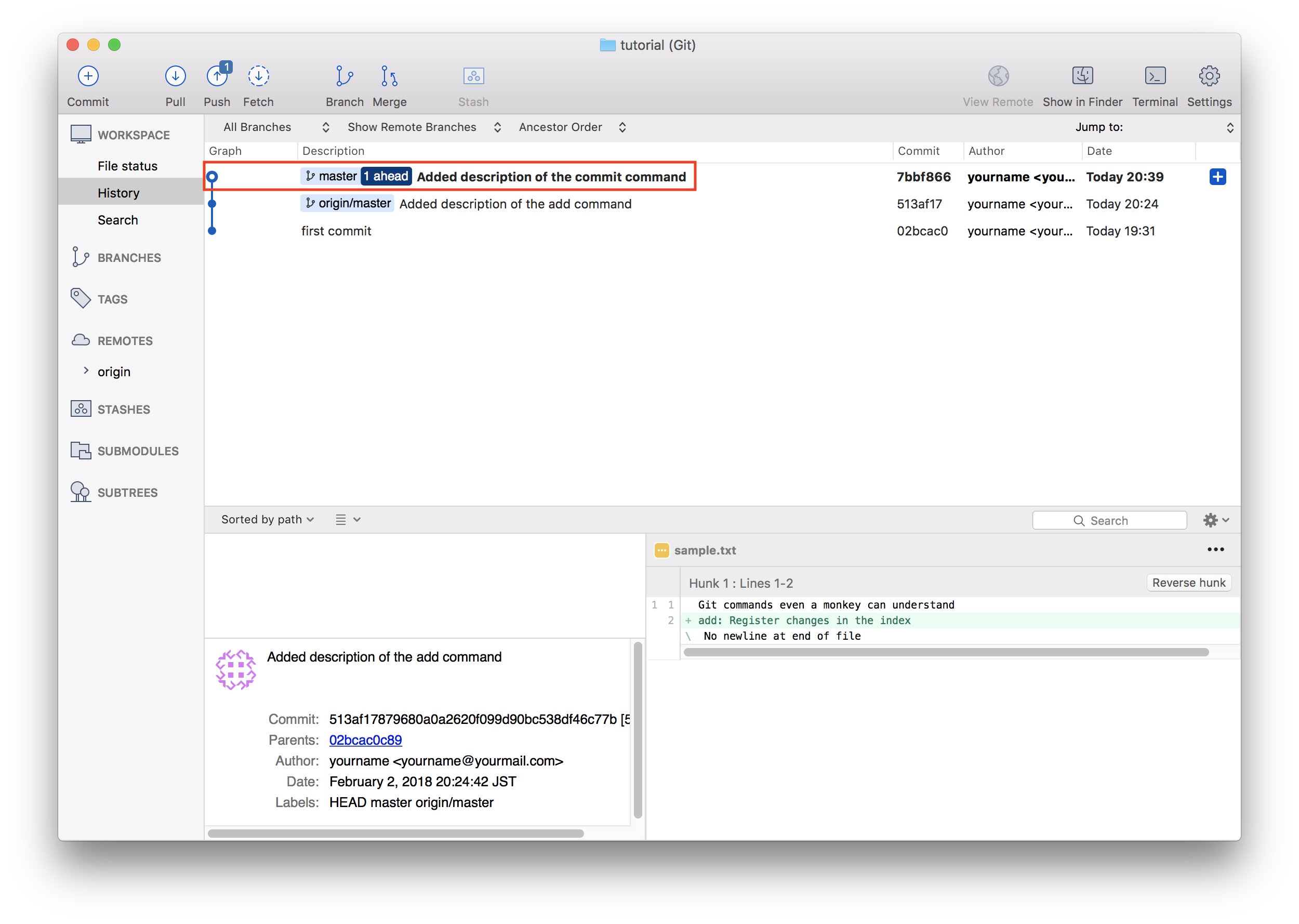Click the Submodules sidebar icon
Image resolution: width=1299 pixels, height=924 pixels.
(x=81, y=451)
